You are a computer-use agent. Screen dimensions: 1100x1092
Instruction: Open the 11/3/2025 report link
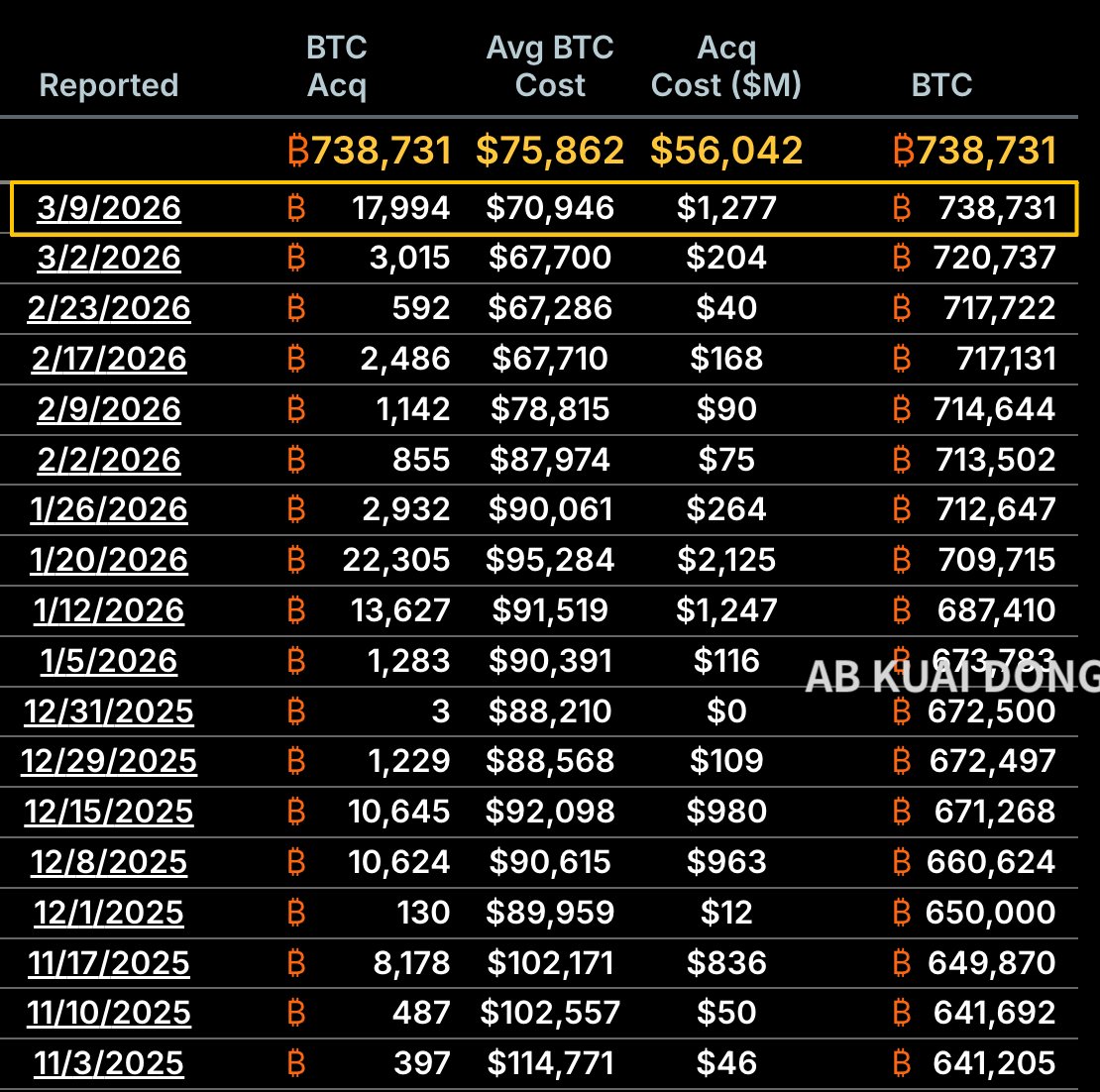pyautogui.click(x=109, y=1063)
